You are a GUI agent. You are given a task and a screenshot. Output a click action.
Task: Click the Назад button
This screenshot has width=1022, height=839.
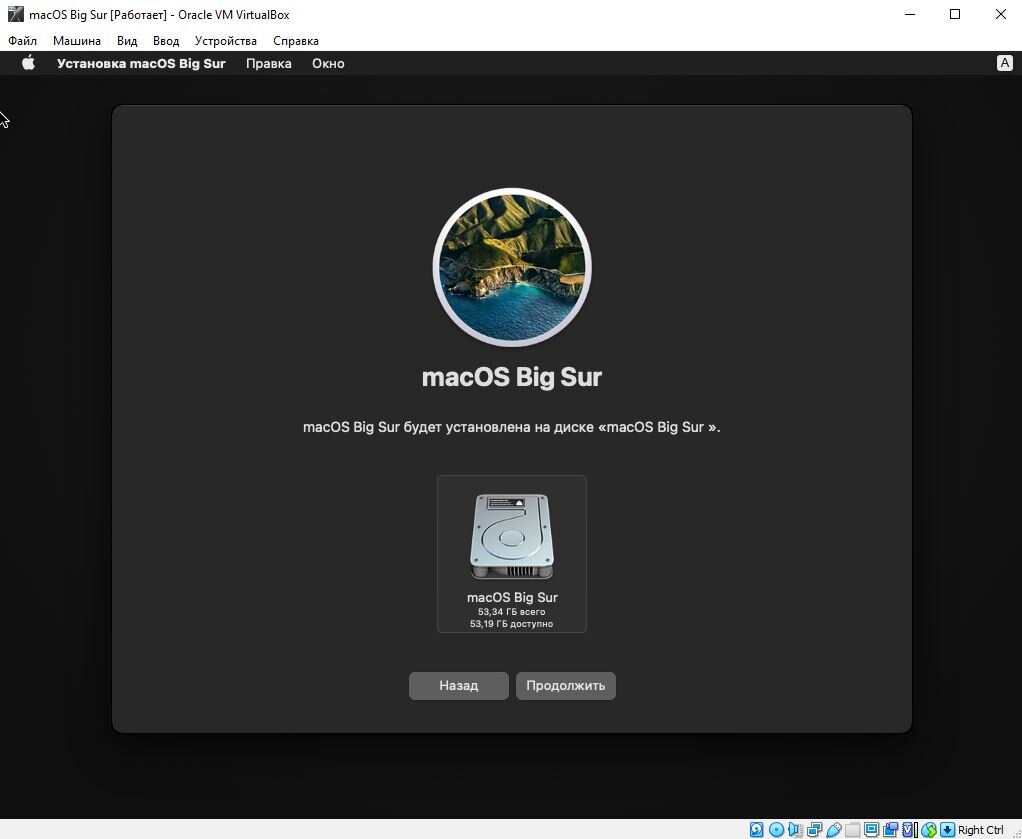(459, 686)
